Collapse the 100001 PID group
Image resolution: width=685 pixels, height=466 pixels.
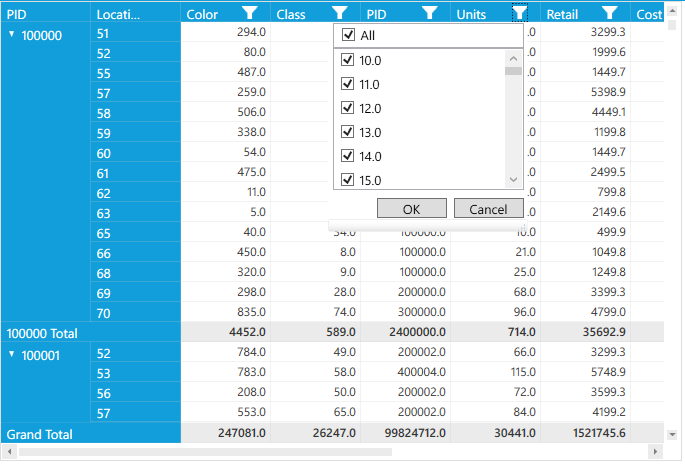tap(12, 354)
